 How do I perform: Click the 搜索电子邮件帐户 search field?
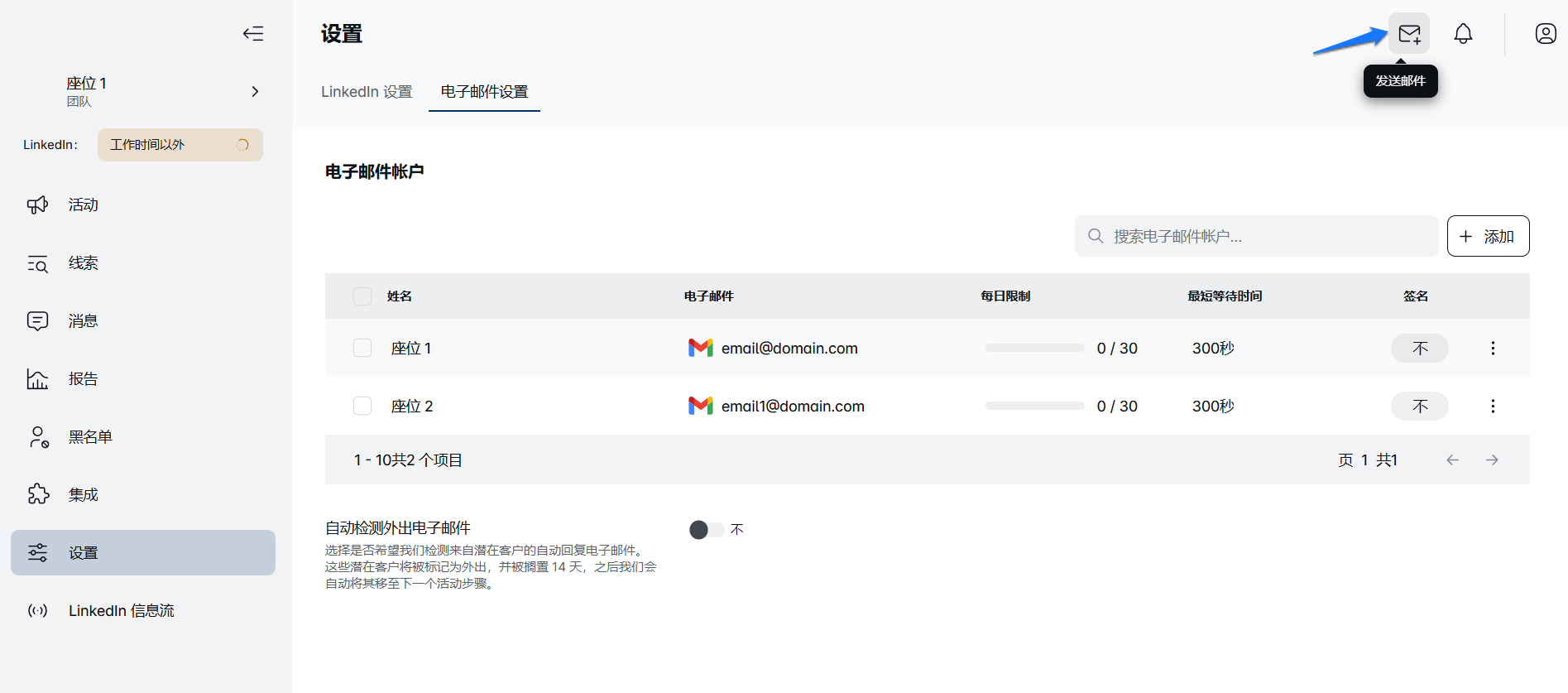coord(1256,237)
